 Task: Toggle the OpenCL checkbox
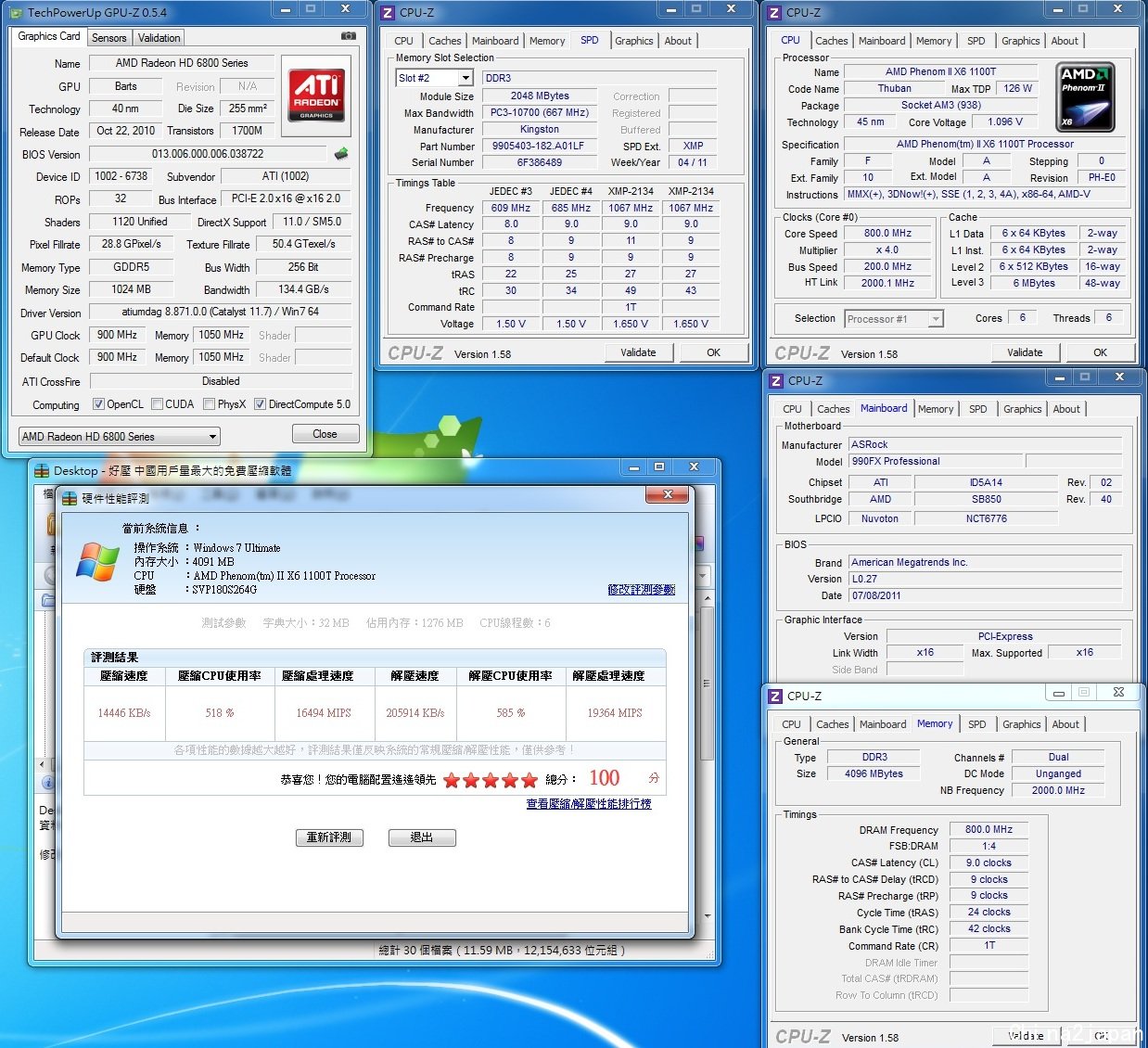pyautogui.click(x=98, y=404)
